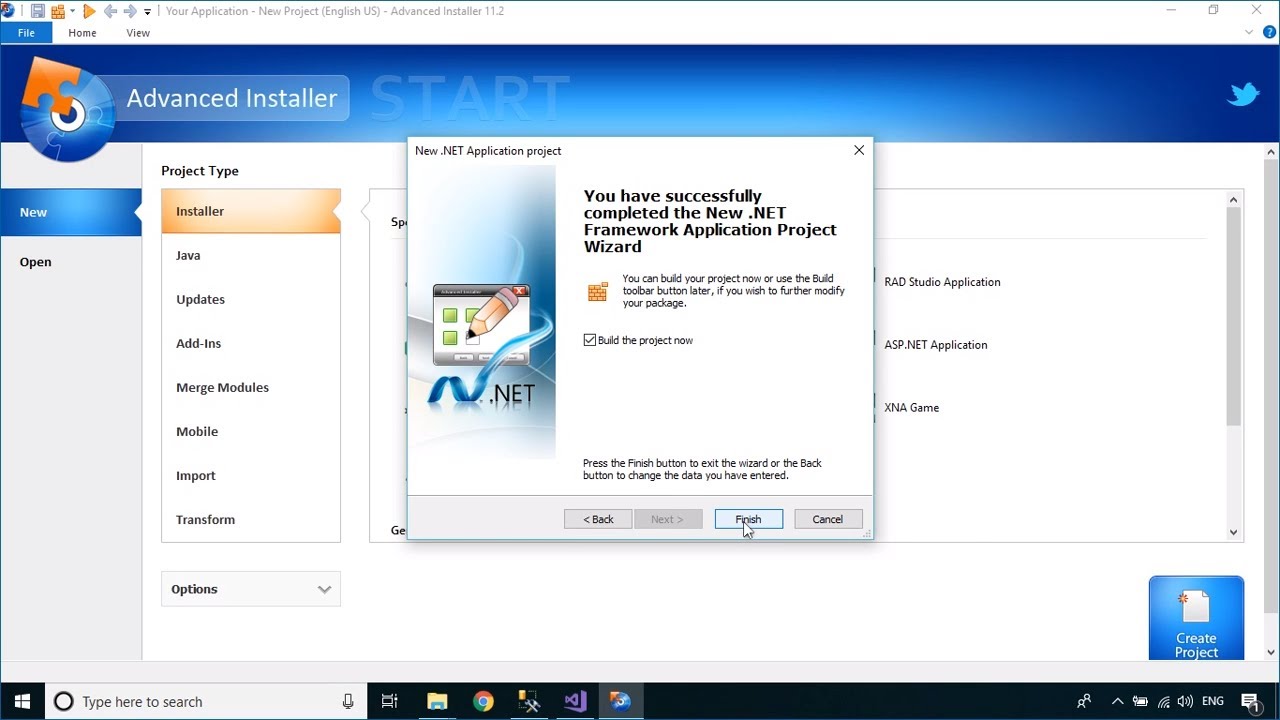Open the Home ribbon tab
The width and height of the screenshot is (1280, 720).
click(82, 33)
